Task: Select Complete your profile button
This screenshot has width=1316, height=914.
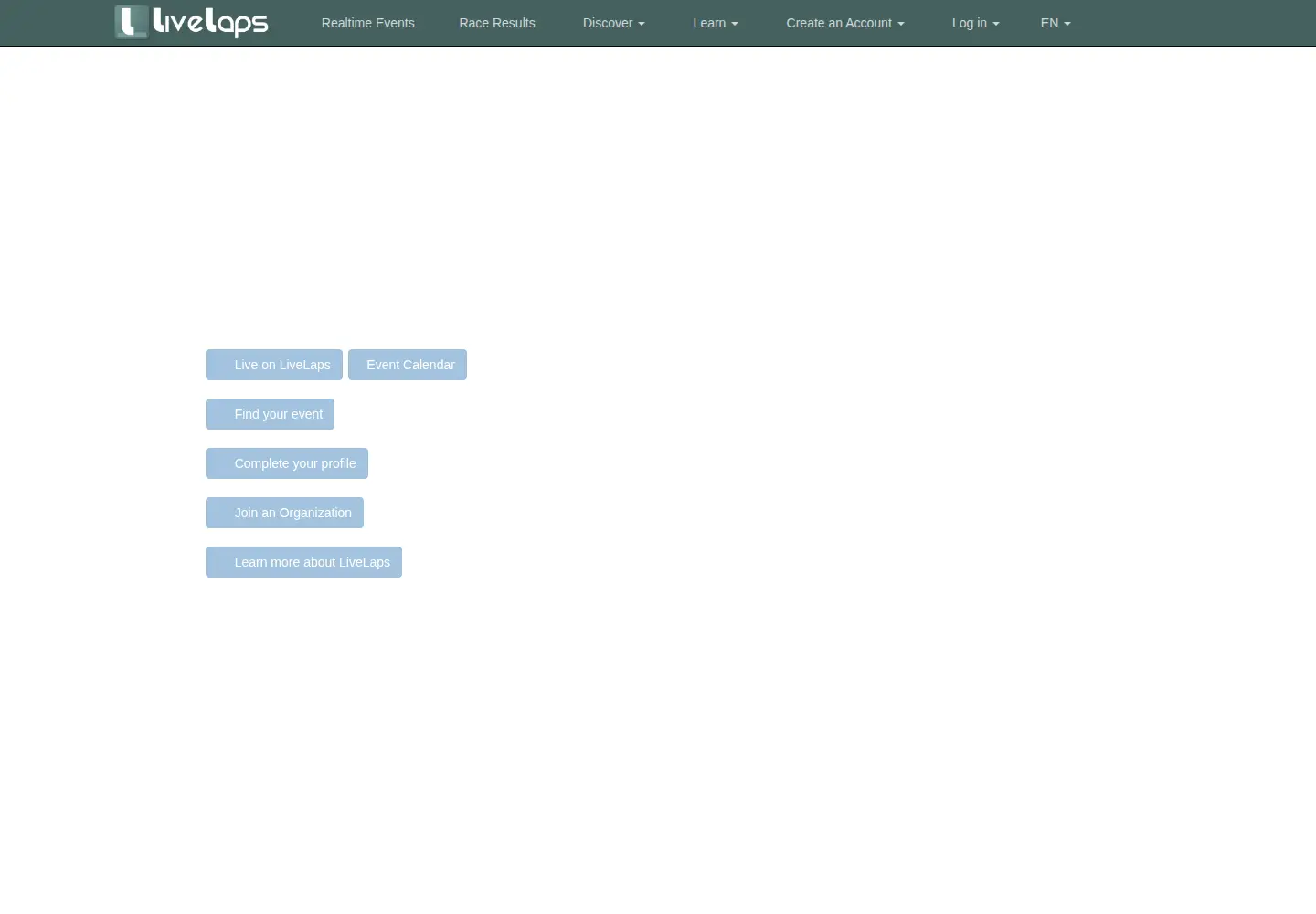Action: point(287,463)
